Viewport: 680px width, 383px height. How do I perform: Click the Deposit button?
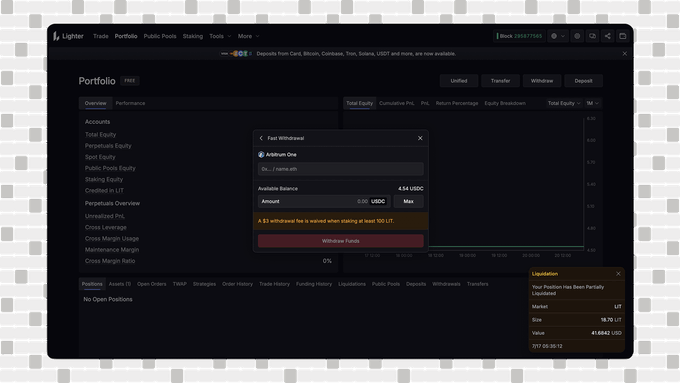(x=583, y=81)
